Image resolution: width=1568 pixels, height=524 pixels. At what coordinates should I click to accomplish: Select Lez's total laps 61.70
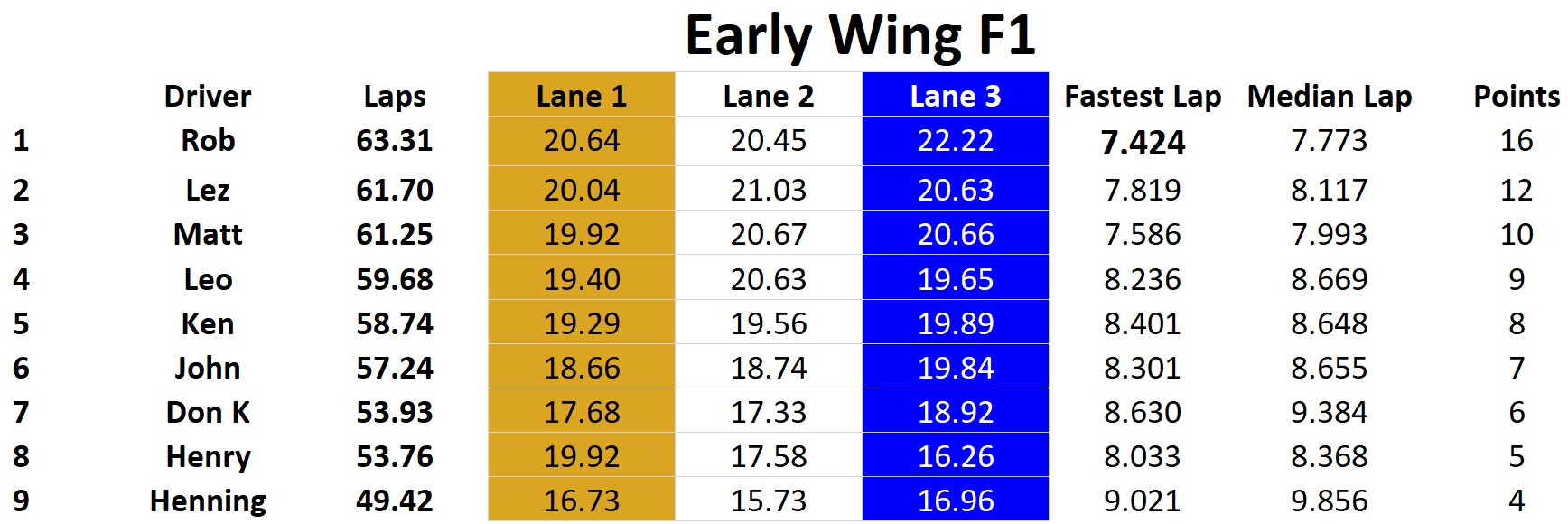pyautogui.click(x=395, y=191)
